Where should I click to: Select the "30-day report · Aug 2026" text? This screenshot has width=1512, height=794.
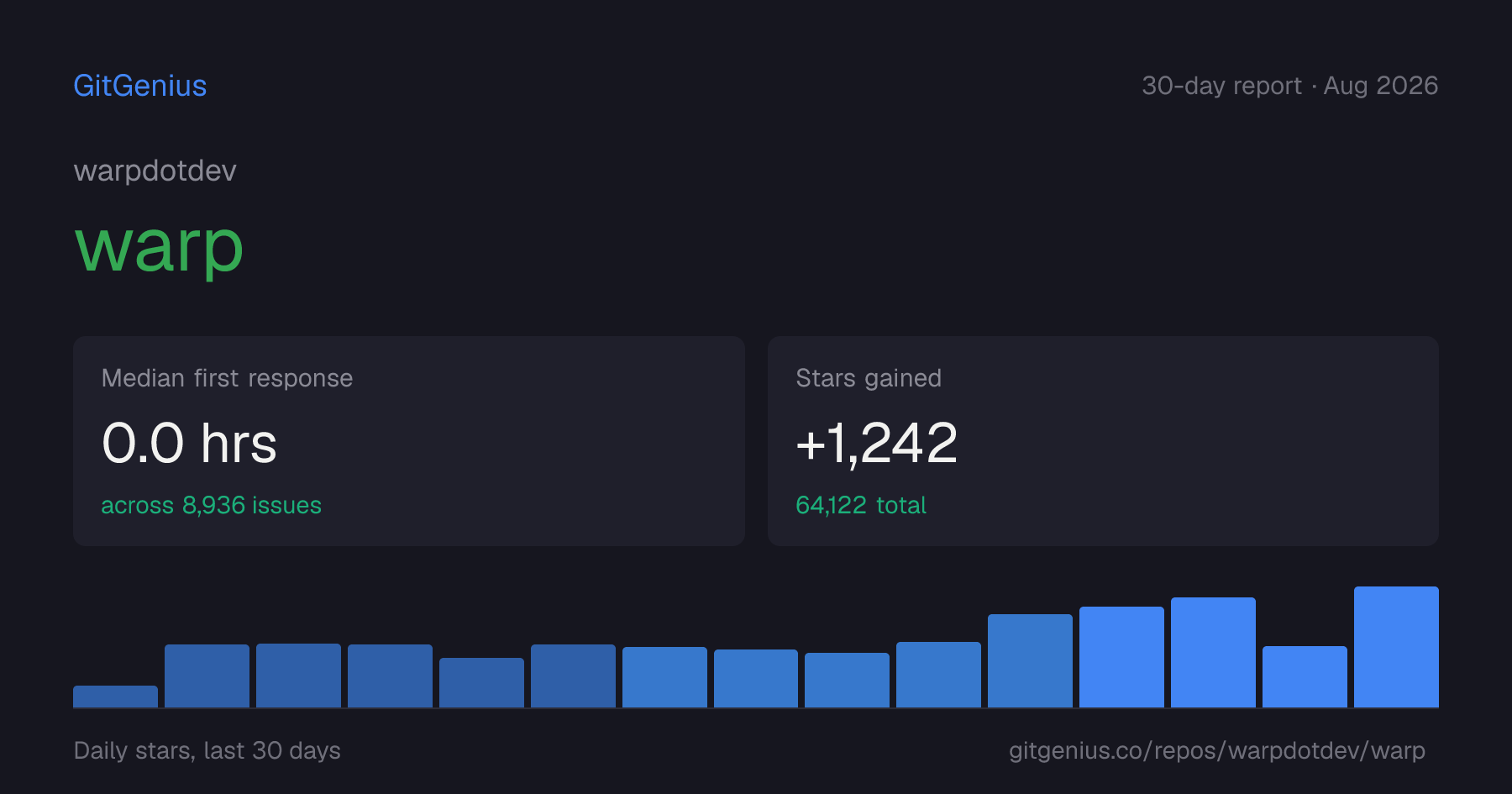[1289, 86]
